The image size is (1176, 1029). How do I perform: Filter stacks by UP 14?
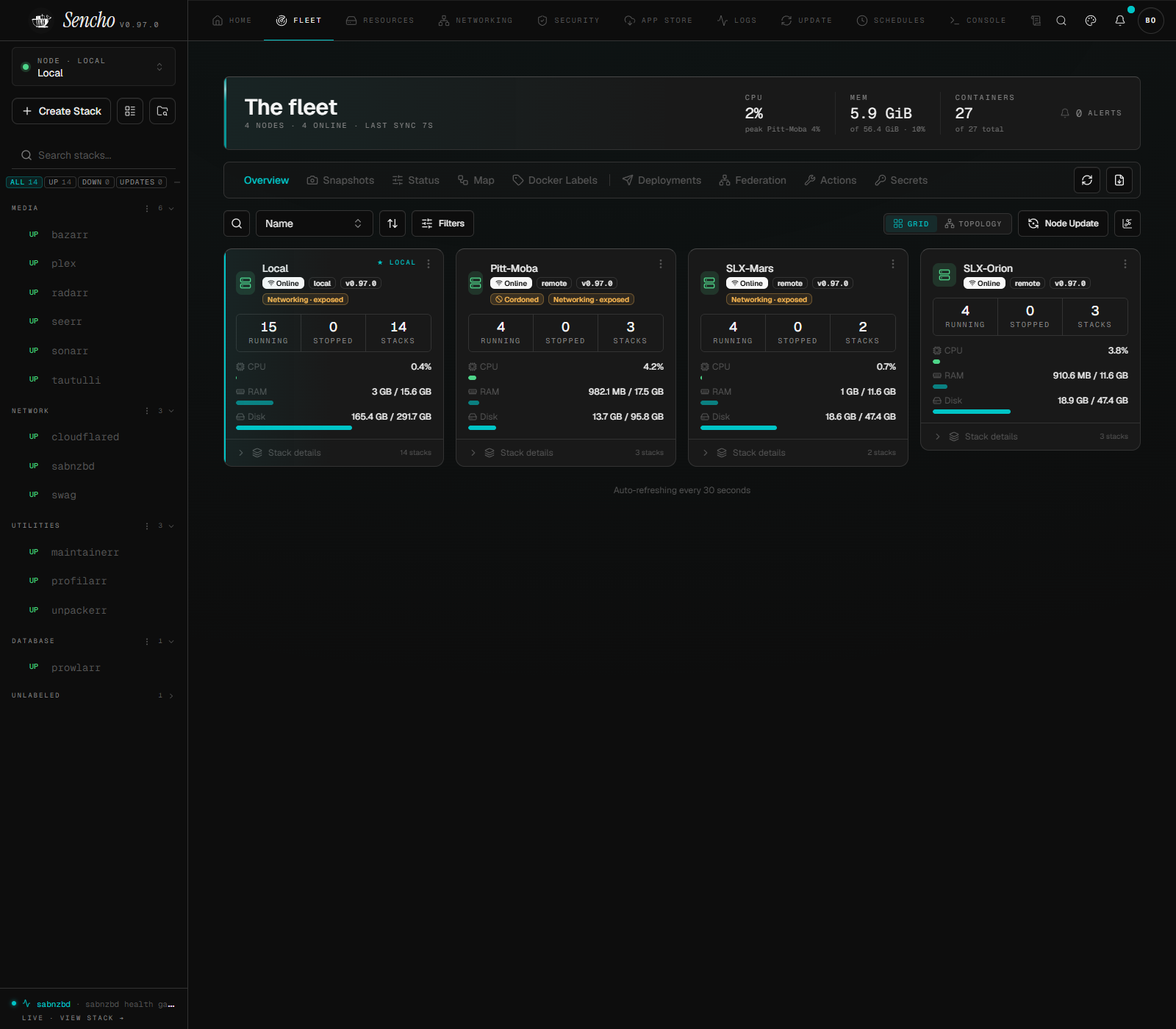pos(60,182)
